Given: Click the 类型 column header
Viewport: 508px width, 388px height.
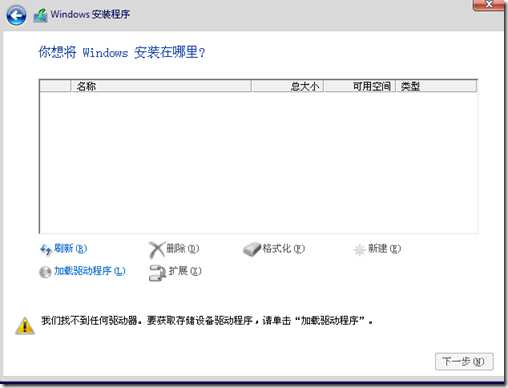Looking at the screenshot, I should tap(436, 86).
